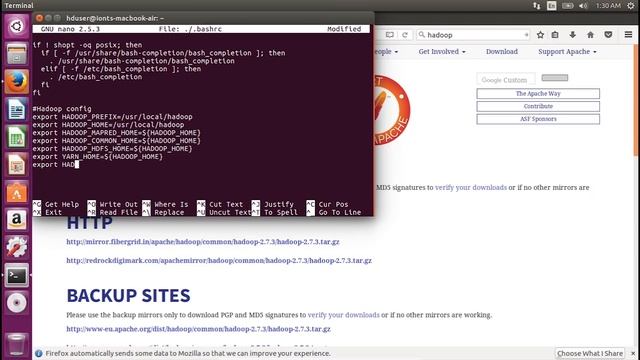Screen dimensions: 640x360
Task: Click Firefox page vertical scrollbar
Action: point(636,100)
